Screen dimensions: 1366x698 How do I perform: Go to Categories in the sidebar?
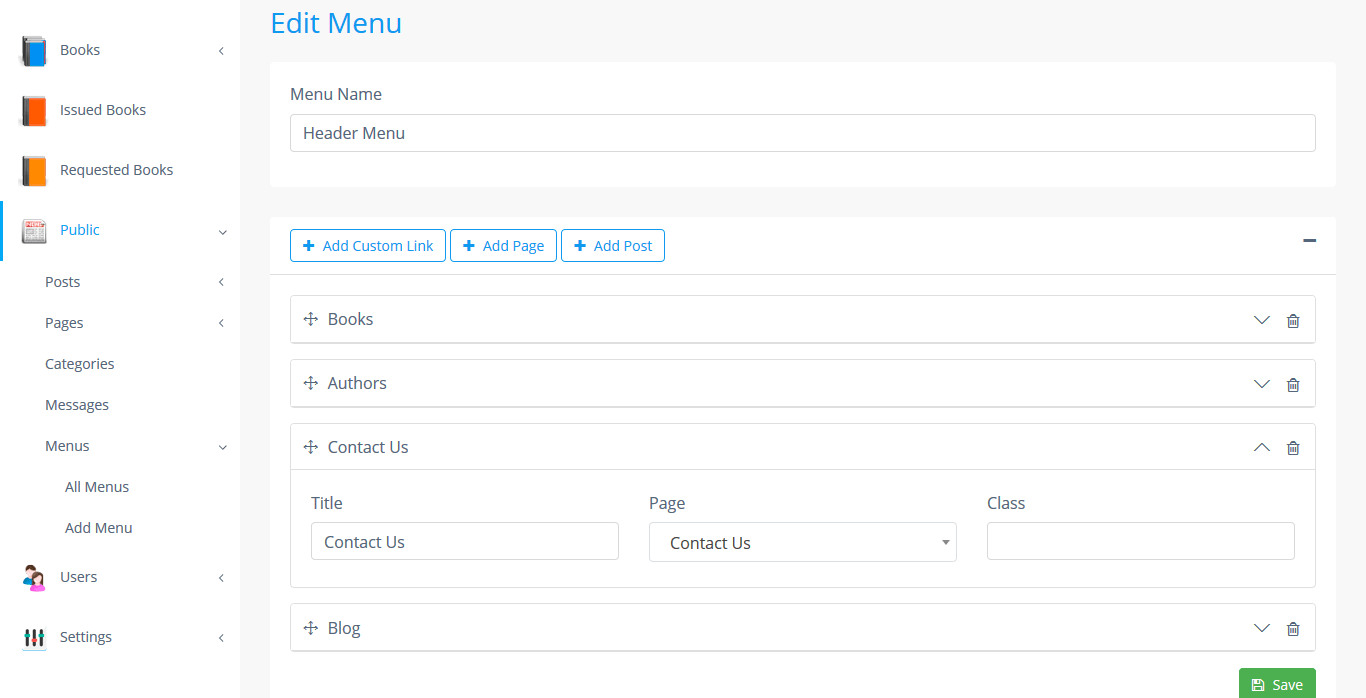(x=80, y=364)
